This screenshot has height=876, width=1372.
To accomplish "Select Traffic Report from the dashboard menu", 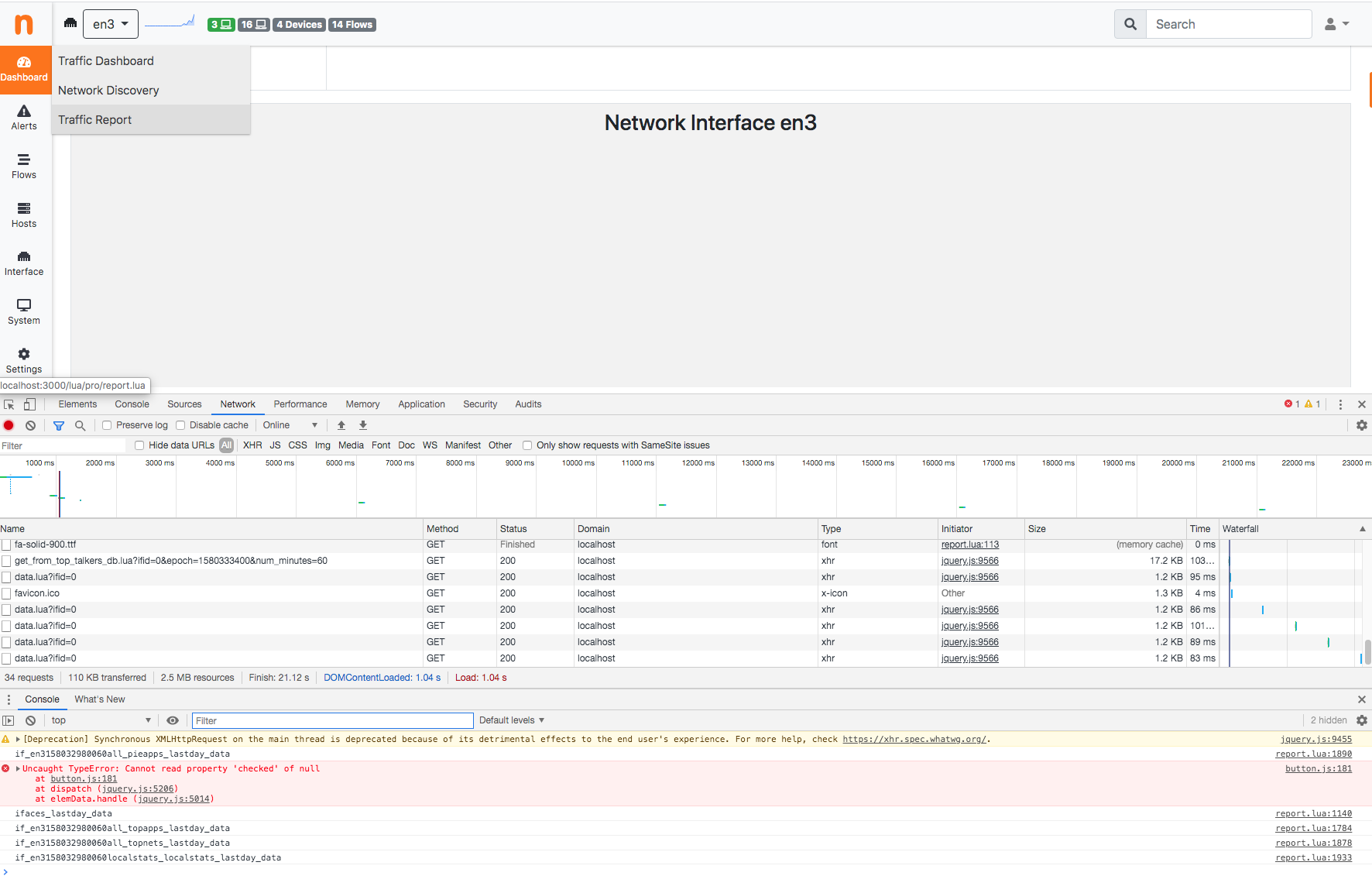I will click(95, 119).
